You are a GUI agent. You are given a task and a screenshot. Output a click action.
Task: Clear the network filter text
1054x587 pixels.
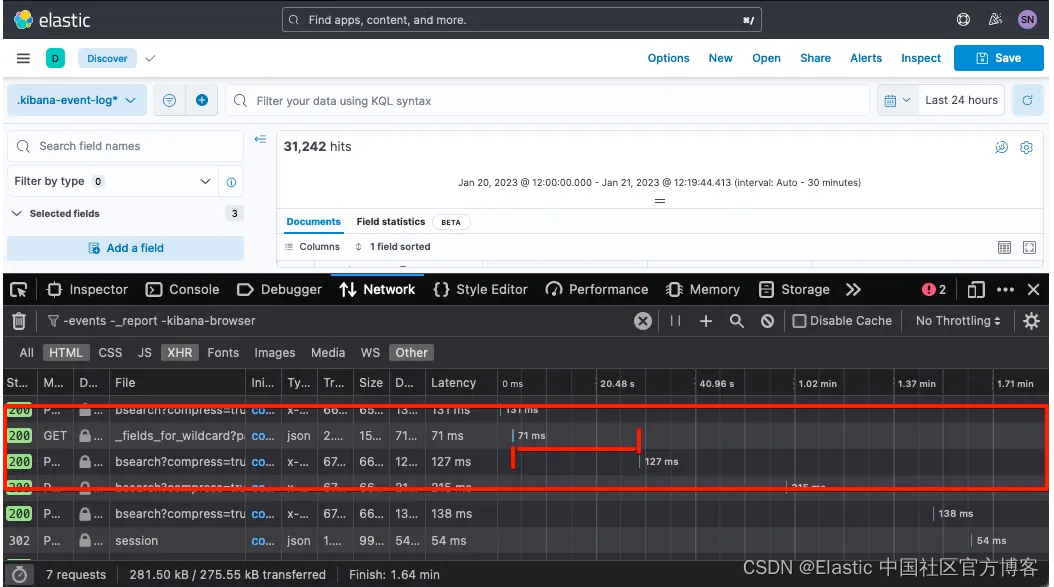pyautogui.click(x=643, y=321)
